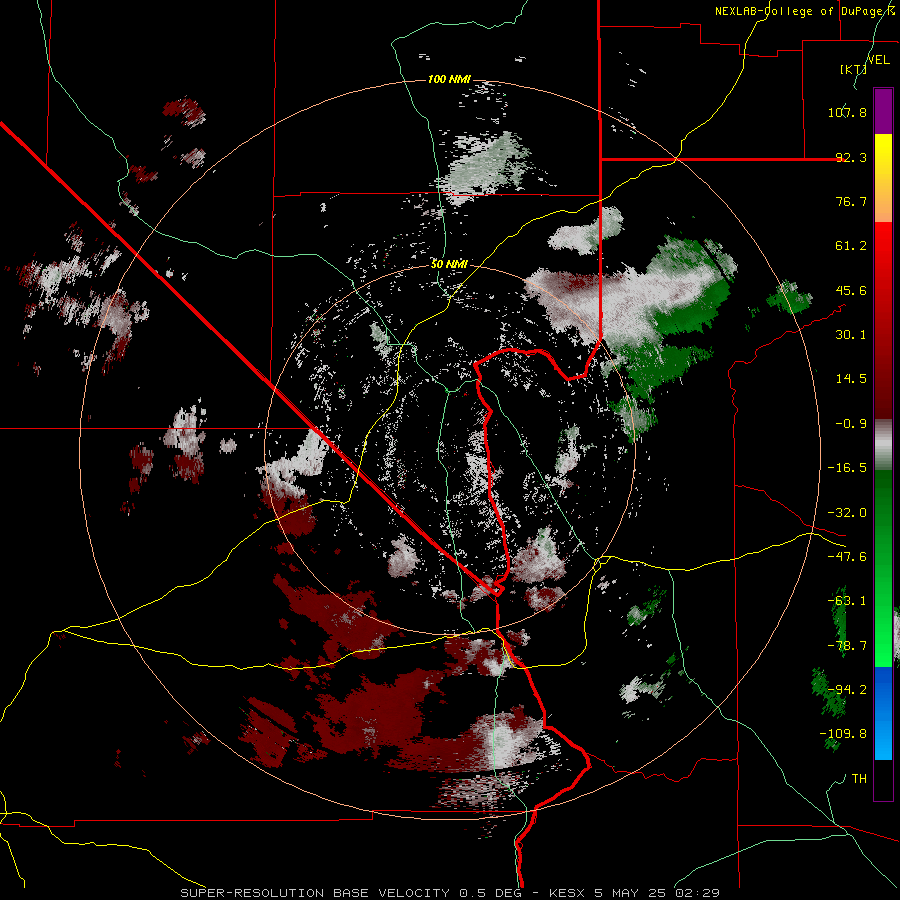Click the -109.8 velocity legend value
Image resolution: width=900 pixels, height=900 pixels.
843,734
